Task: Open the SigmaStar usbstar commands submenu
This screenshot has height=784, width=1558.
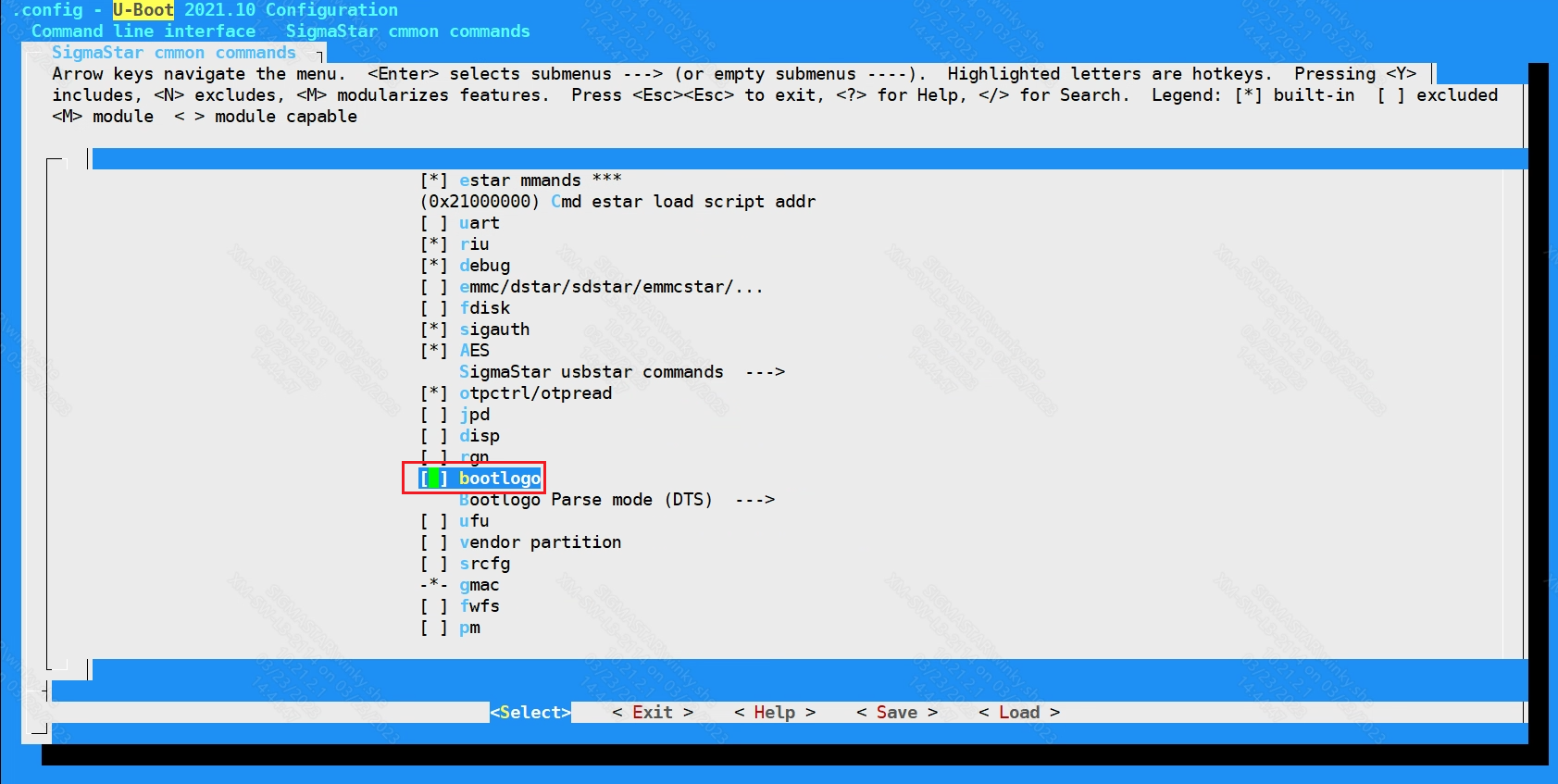Action: [622, 372]
